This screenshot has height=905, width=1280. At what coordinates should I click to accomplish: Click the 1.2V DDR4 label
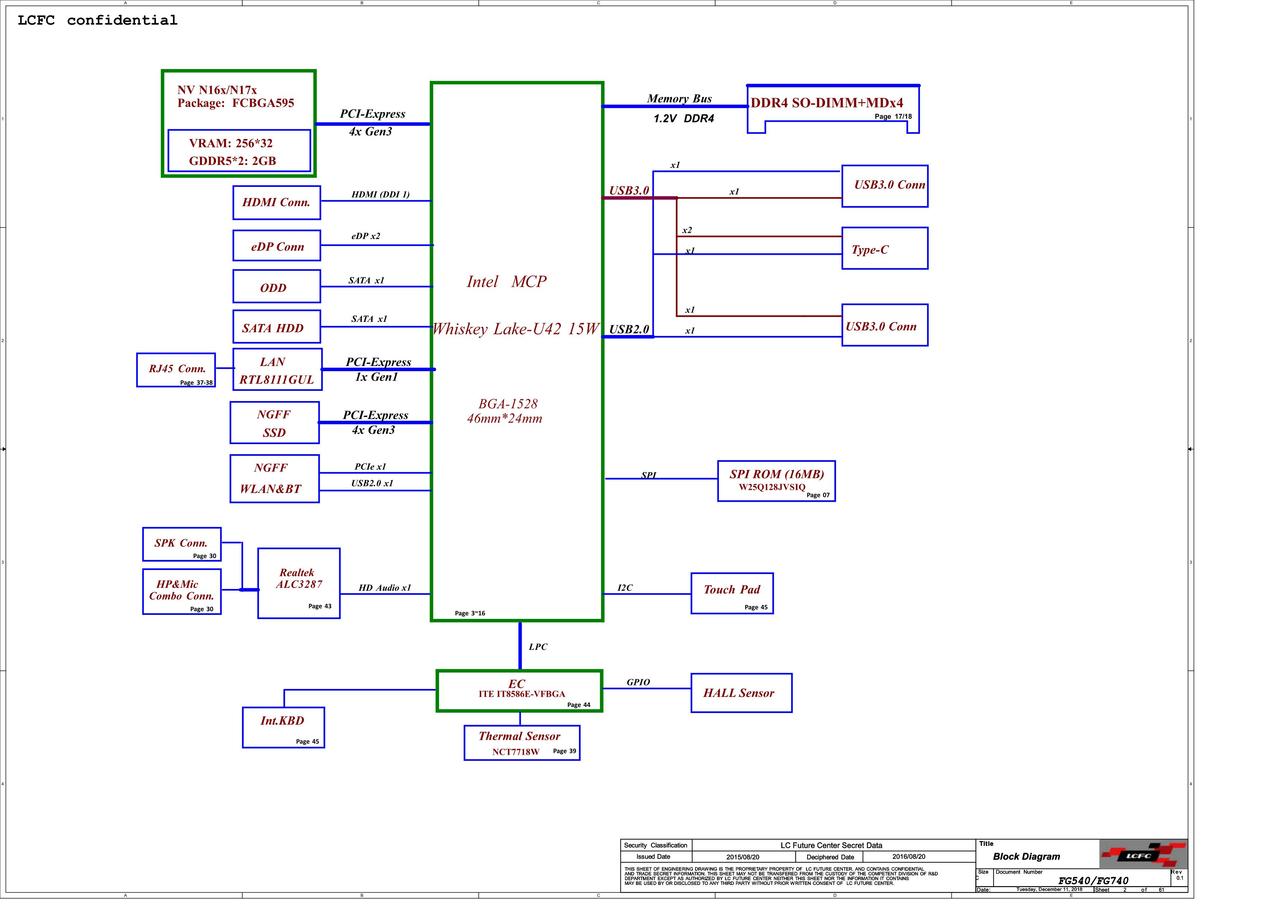[684, 118]
